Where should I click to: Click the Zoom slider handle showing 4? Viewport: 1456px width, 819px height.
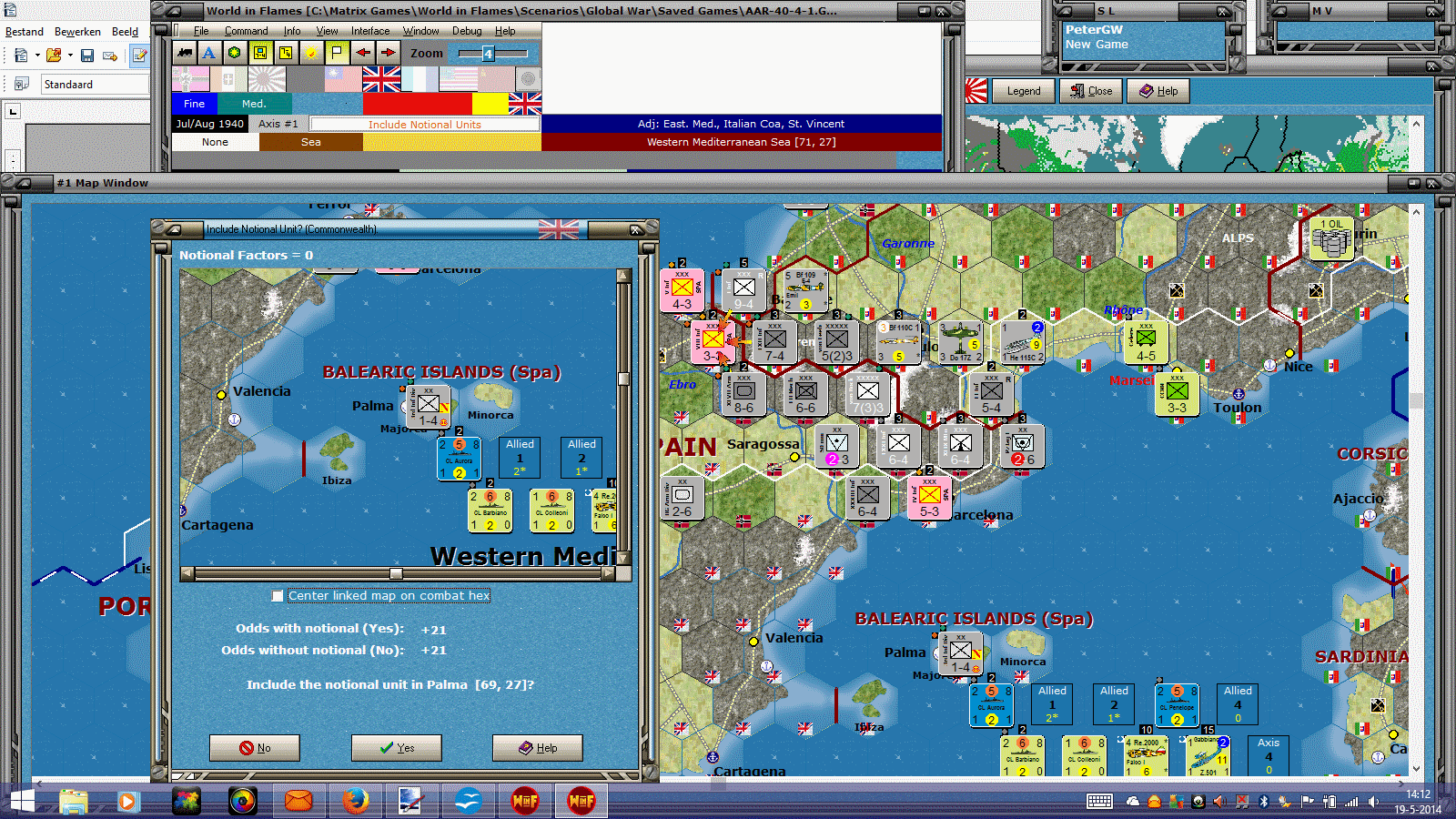click(x=488, y=54)
